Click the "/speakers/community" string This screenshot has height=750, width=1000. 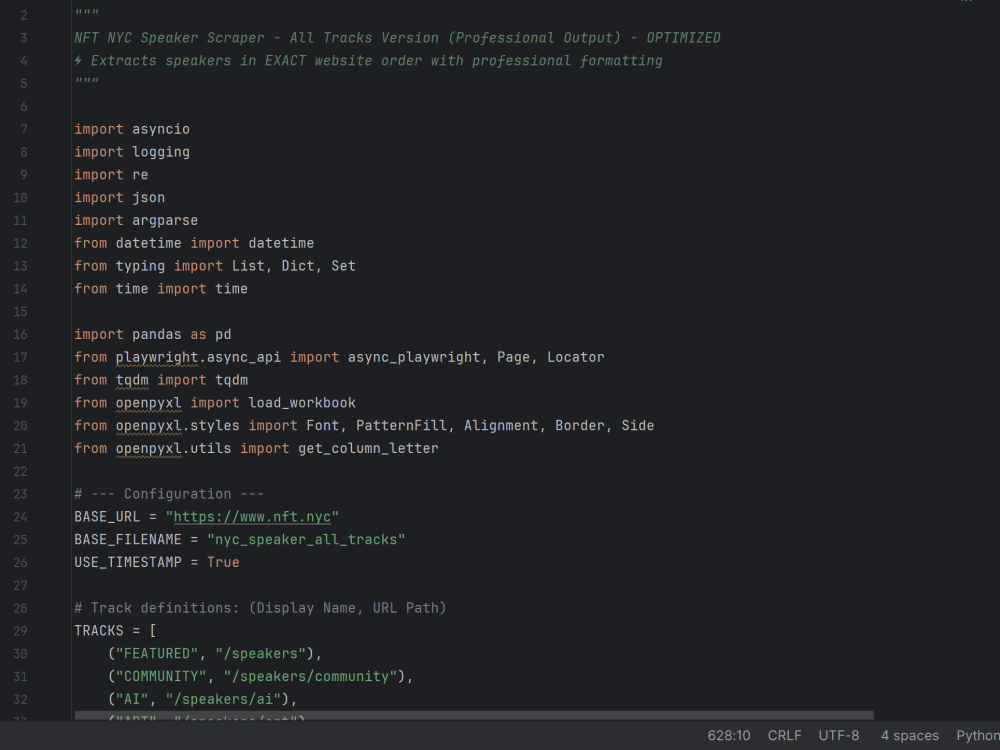point(310,676)
